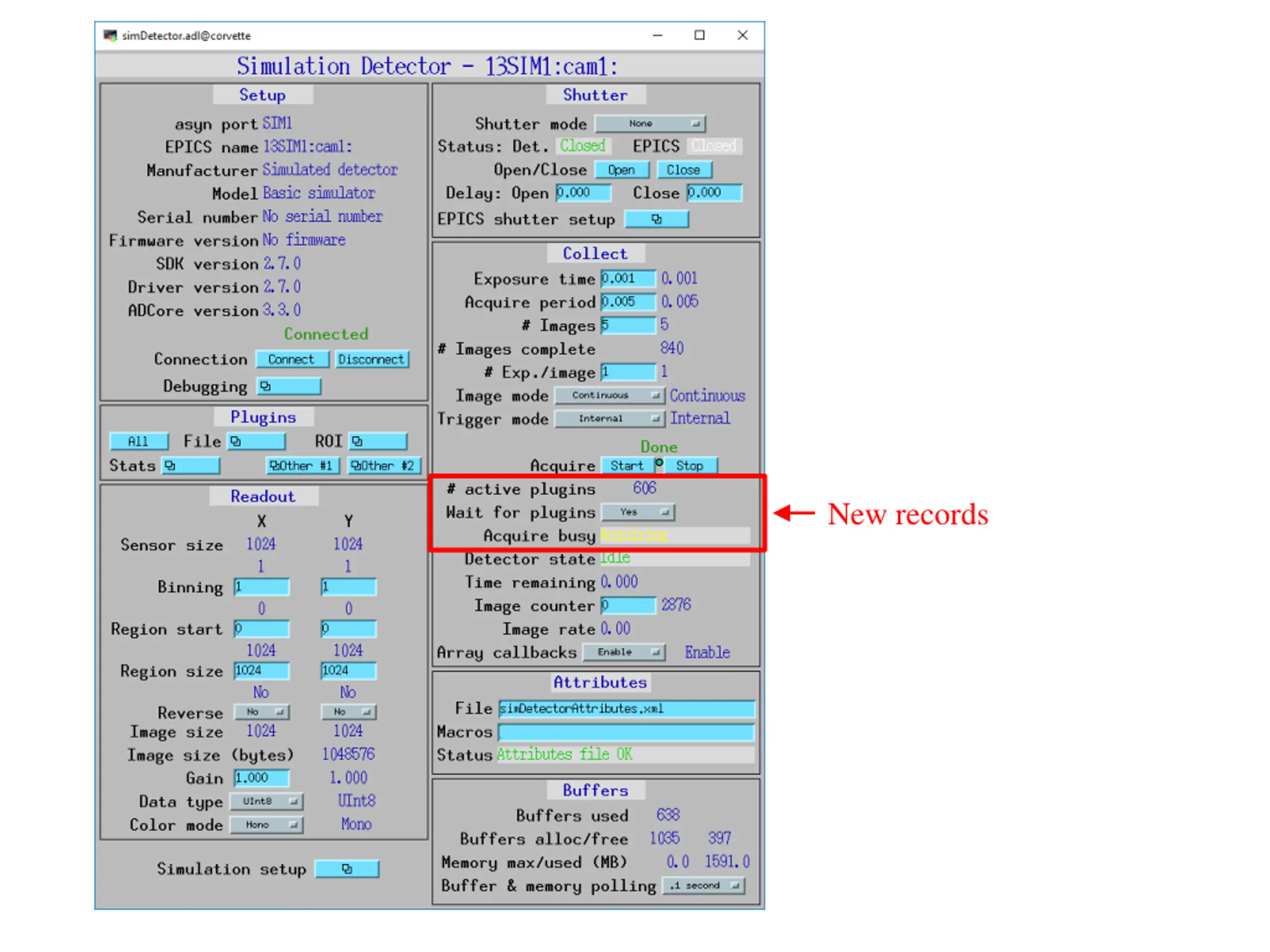Change the Wait for plugins Yes option
The height and width of the screenshot is (952, 1270).
[637, 512]
